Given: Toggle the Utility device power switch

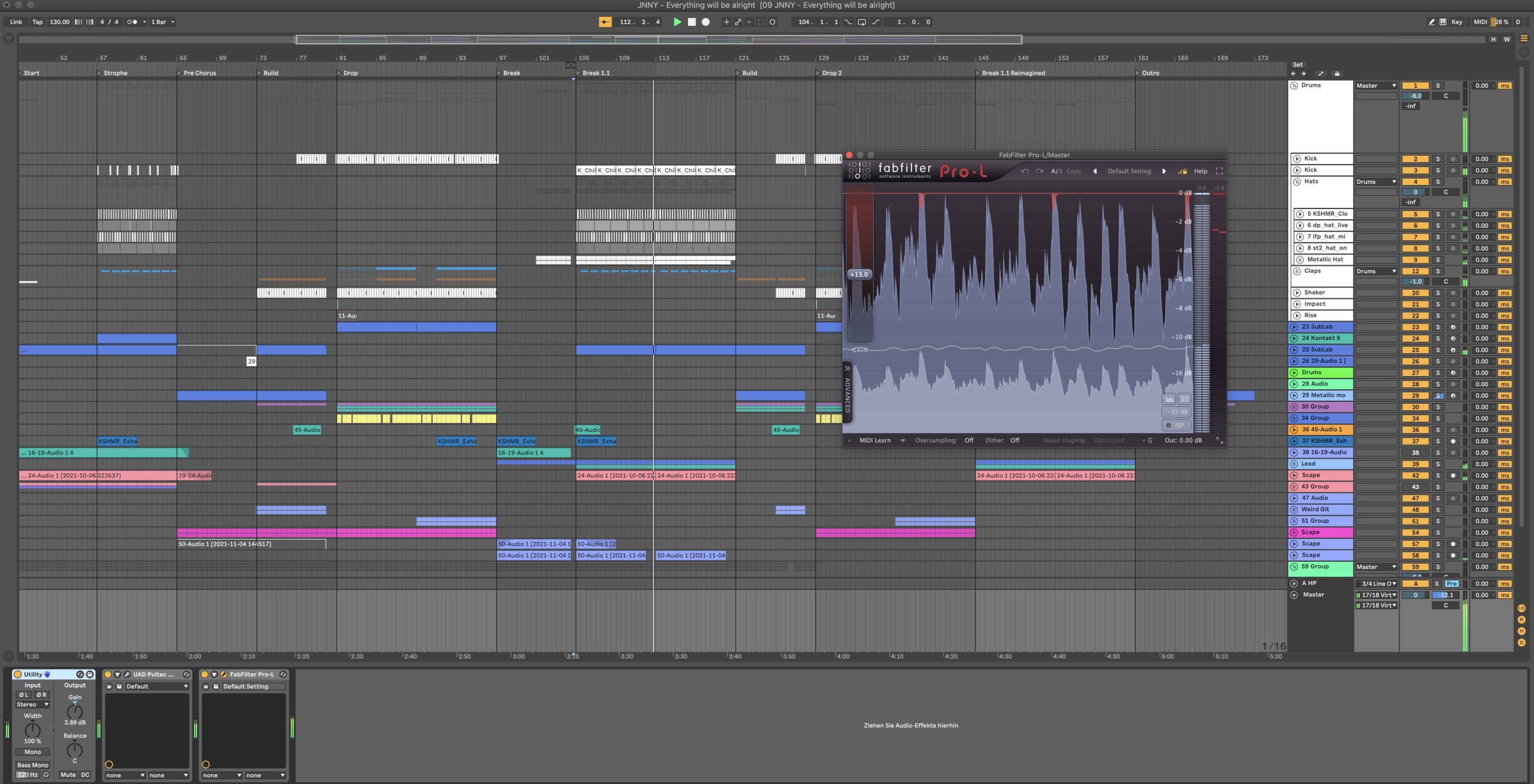Looking at the screenshot, I should pos(18,674).
